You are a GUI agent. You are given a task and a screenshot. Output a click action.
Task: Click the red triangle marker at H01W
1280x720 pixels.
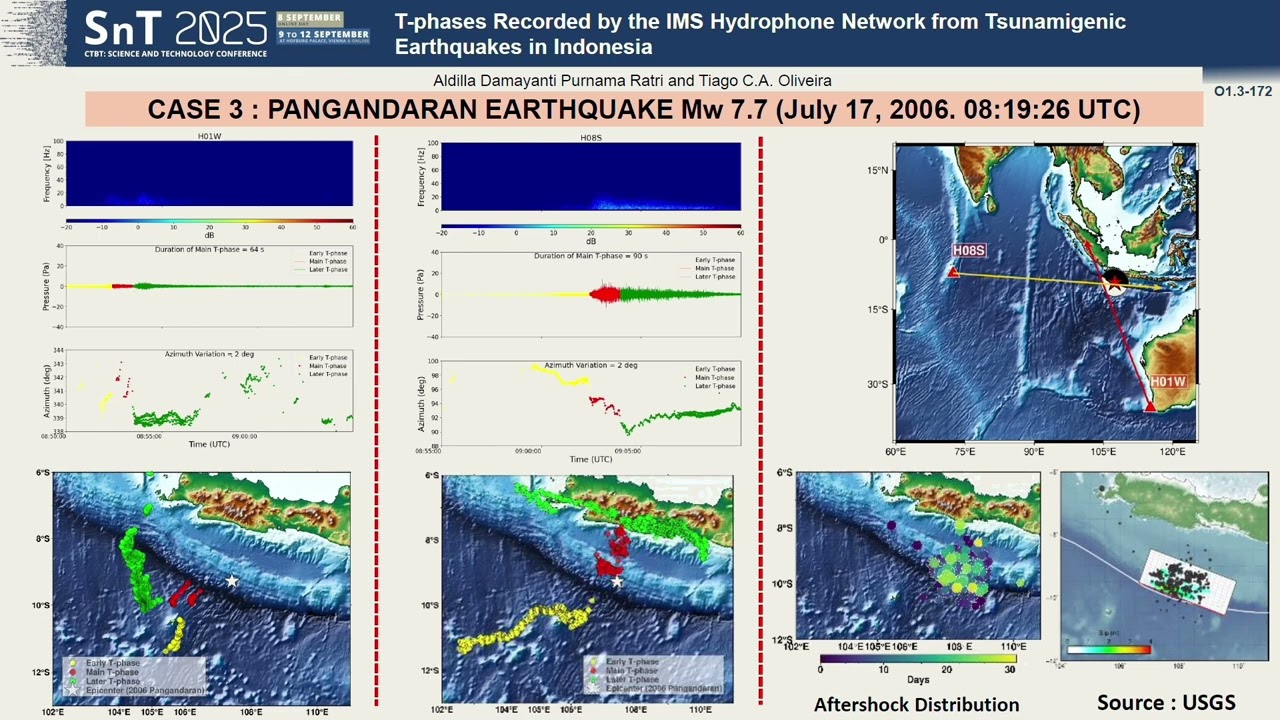tap(1150, 406)
